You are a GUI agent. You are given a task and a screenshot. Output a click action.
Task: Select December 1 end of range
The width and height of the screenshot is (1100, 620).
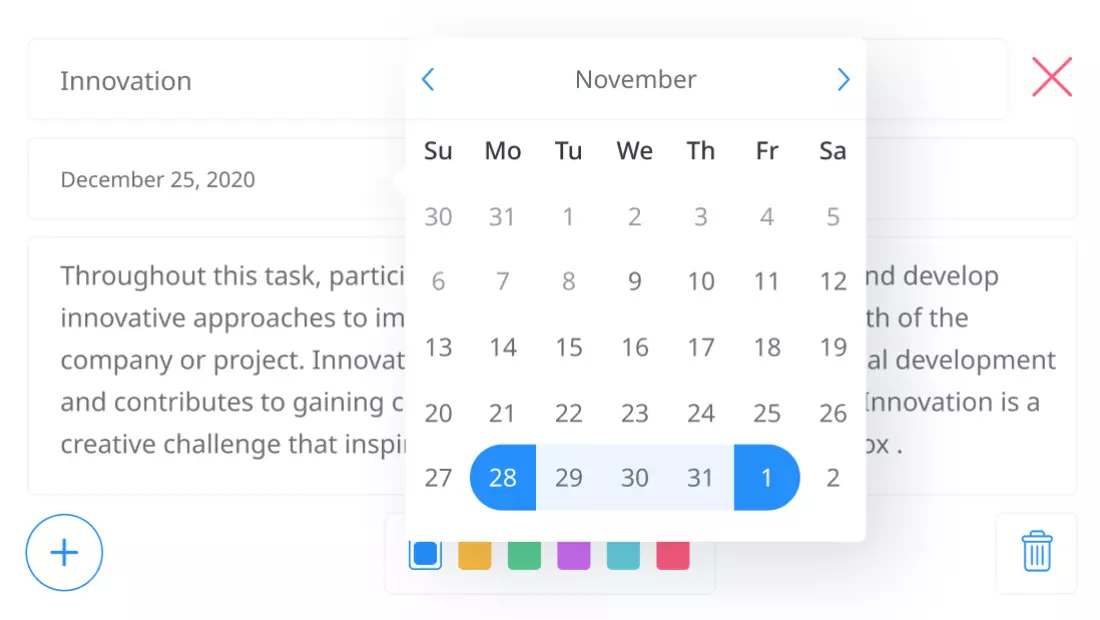767,478
